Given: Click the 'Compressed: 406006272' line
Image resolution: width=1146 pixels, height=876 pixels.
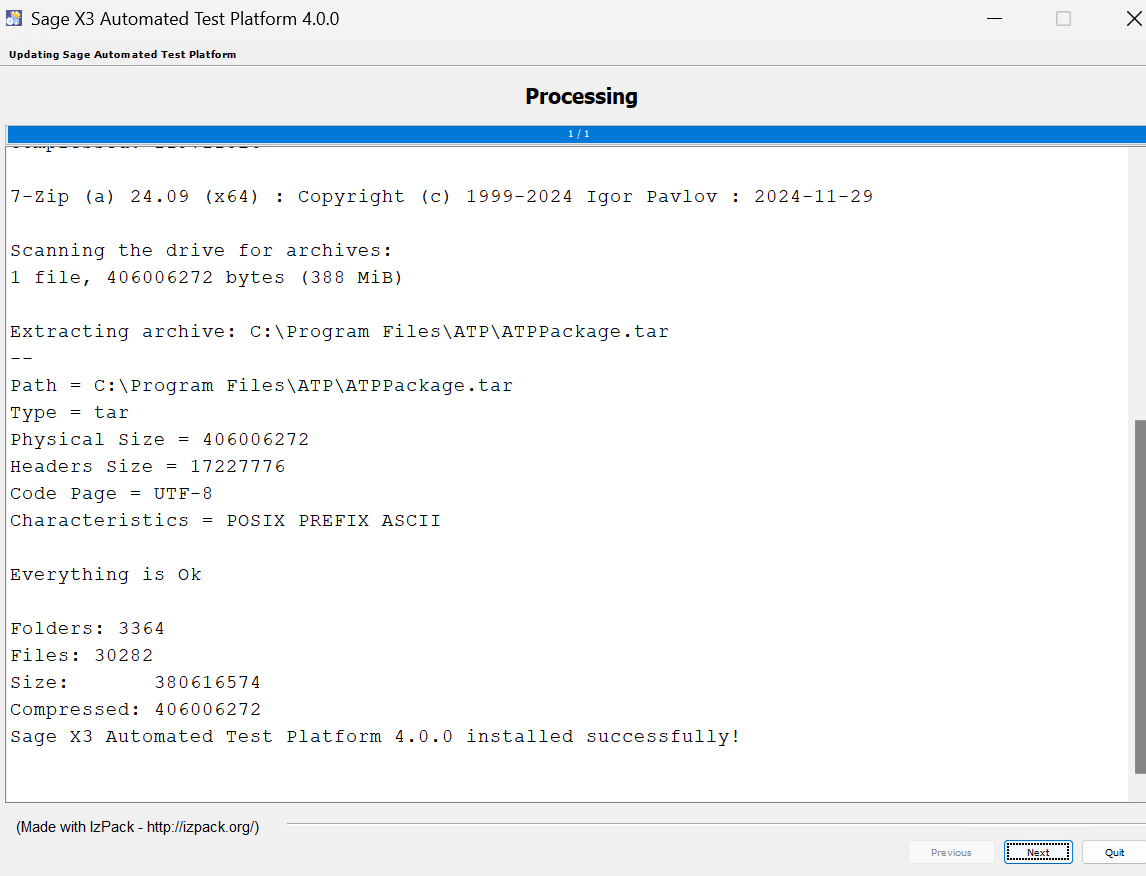Looking at the screenshot, I should (136, 709).
